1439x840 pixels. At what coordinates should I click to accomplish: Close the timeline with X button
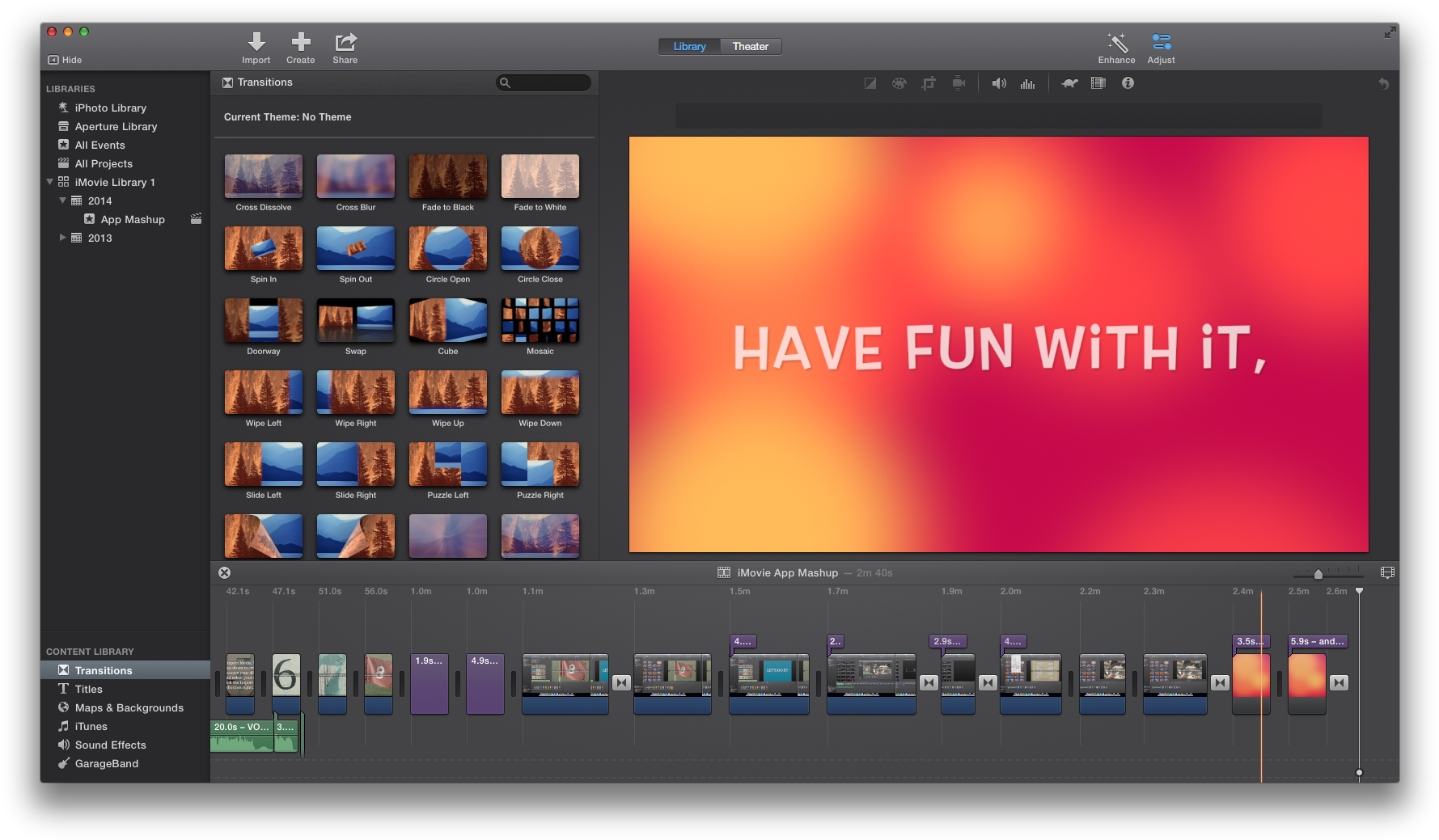[x=225, y=572]
